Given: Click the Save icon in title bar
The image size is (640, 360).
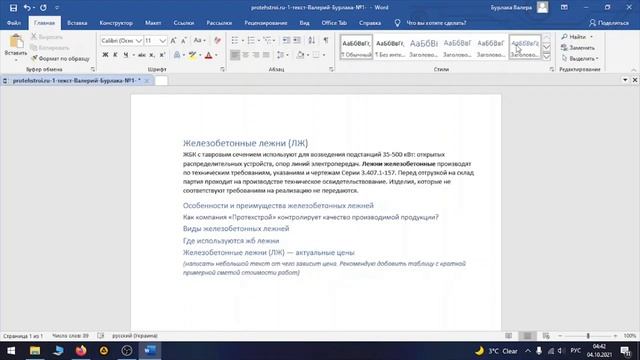Looking at the screenshot, I should click(13, 8).
